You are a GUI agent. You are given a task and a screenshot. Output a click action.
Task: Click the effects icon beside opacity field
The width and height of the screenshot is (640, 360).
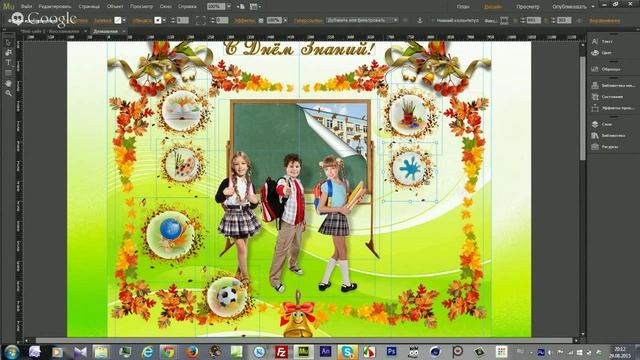point(261,20)
